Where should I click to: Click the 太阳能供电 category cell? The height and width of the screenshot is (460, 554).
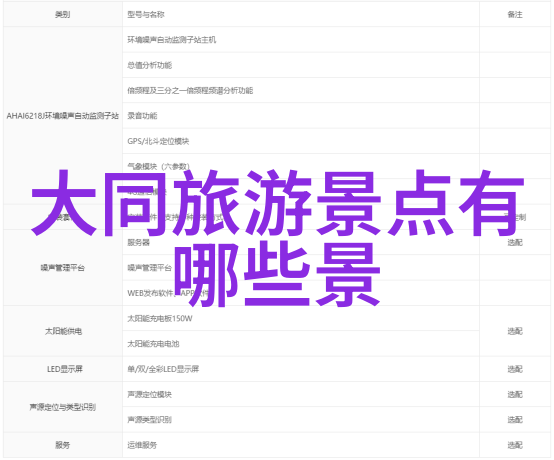point(63,331)
